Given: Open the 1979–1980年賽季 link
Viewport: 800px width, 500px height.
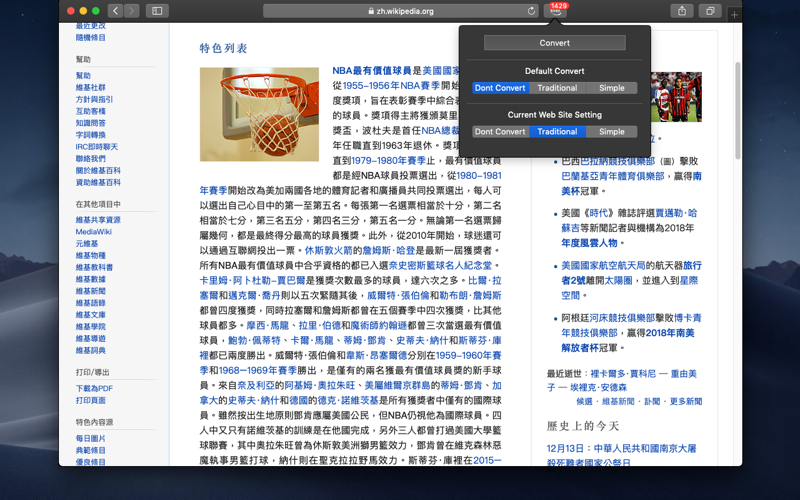Looking at the screenshot, I should pos(388,160).
